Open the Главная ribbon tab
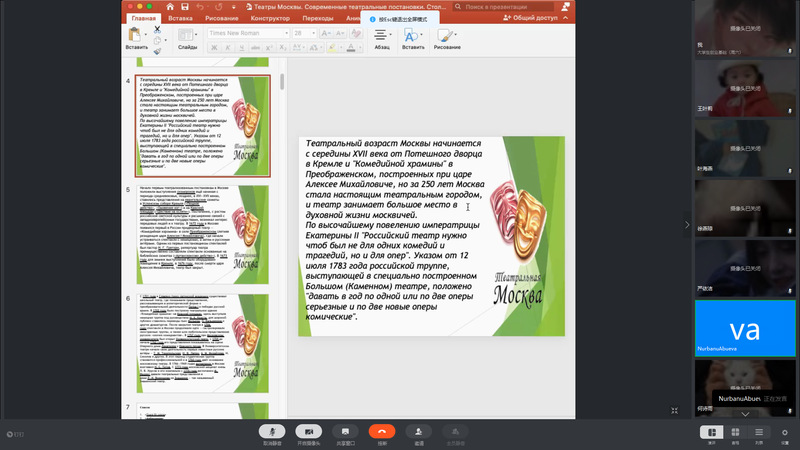This screenshot has height=450, width=800. (x=144, y=18)
